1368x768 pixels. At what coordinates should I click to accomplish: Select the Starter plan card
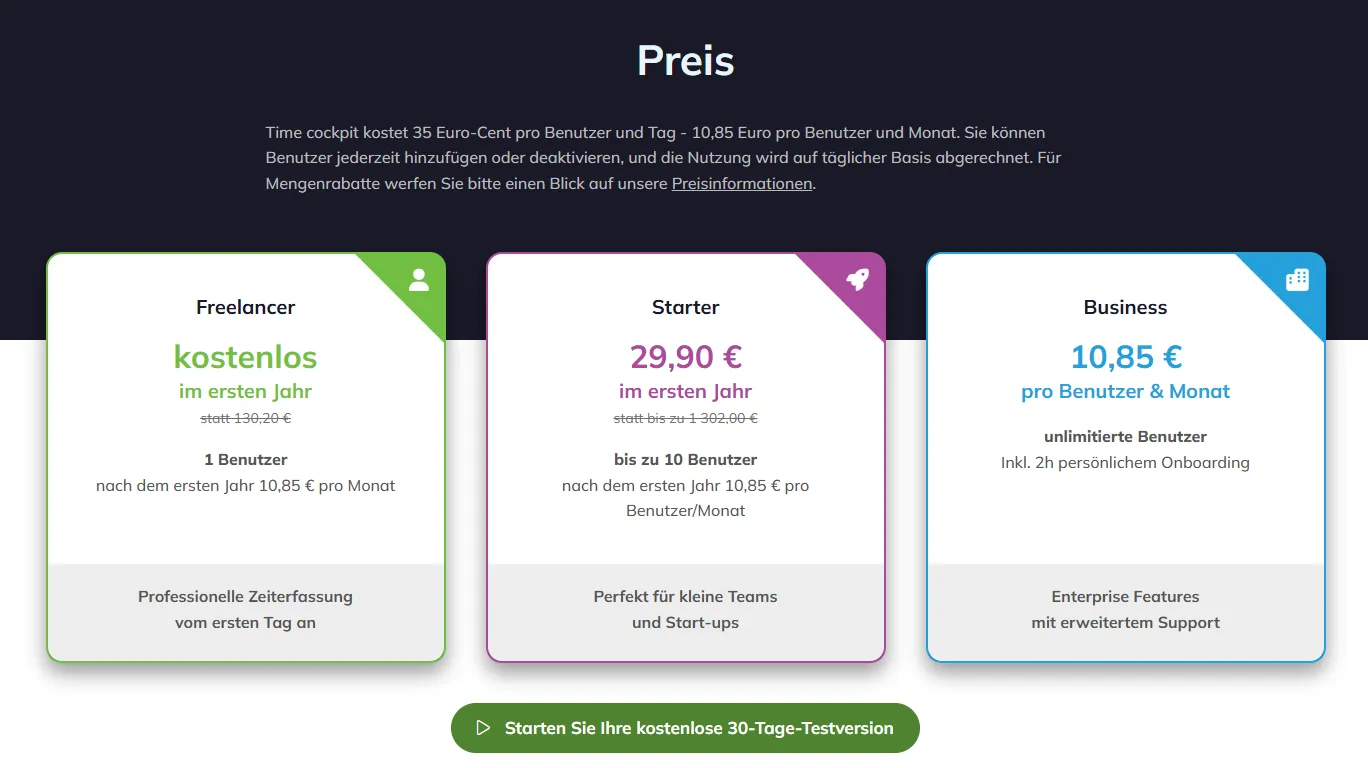[685, 455]
